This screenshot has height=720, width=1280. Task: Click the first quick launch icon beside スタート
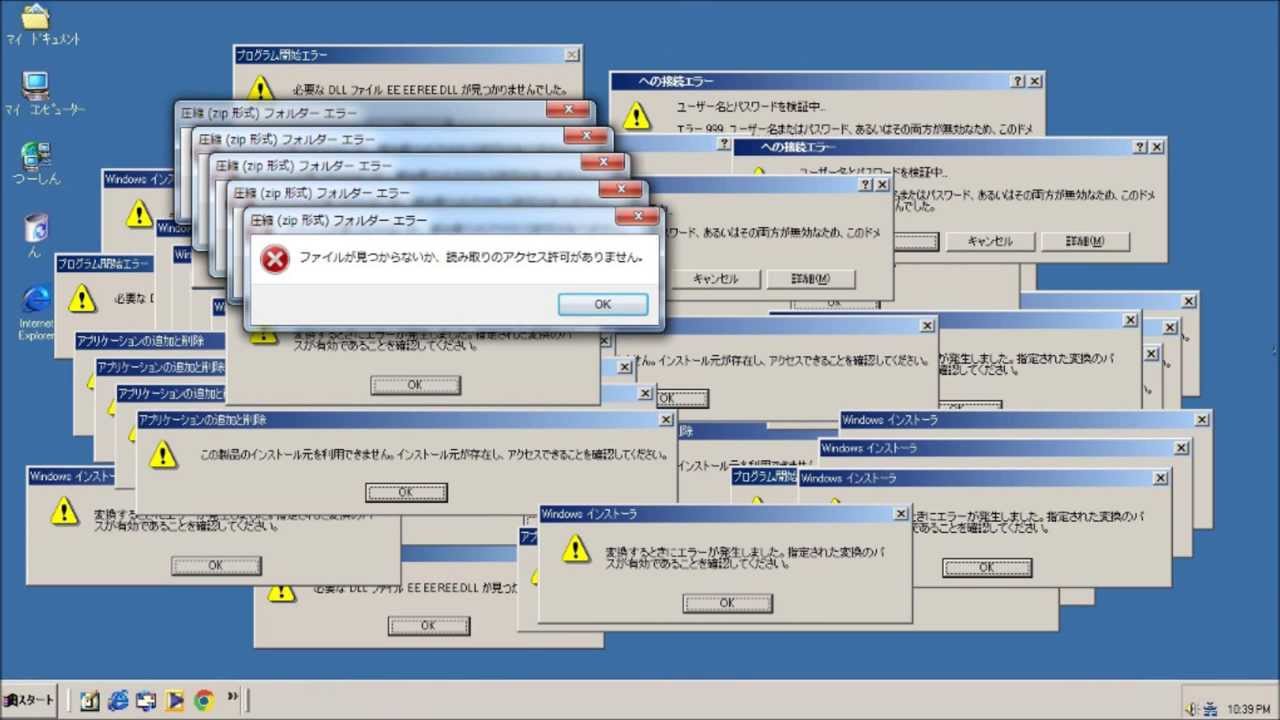pos(90,700)
